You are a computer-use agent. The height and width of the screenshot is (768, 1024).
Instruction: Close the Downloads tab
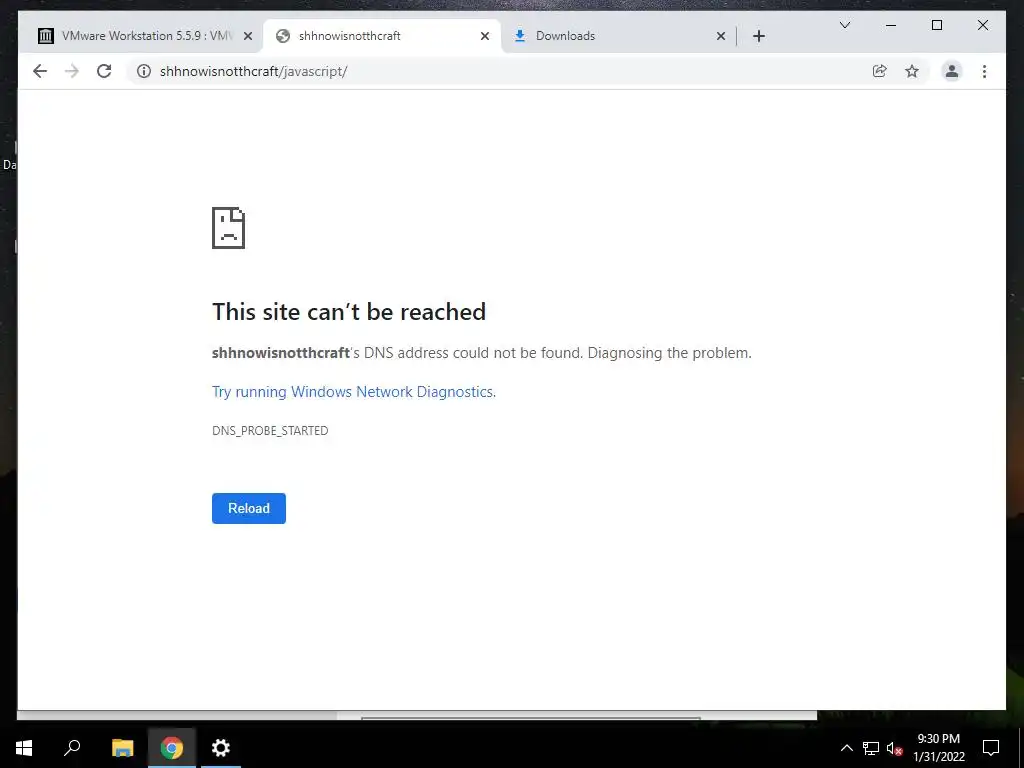(721, 36)
